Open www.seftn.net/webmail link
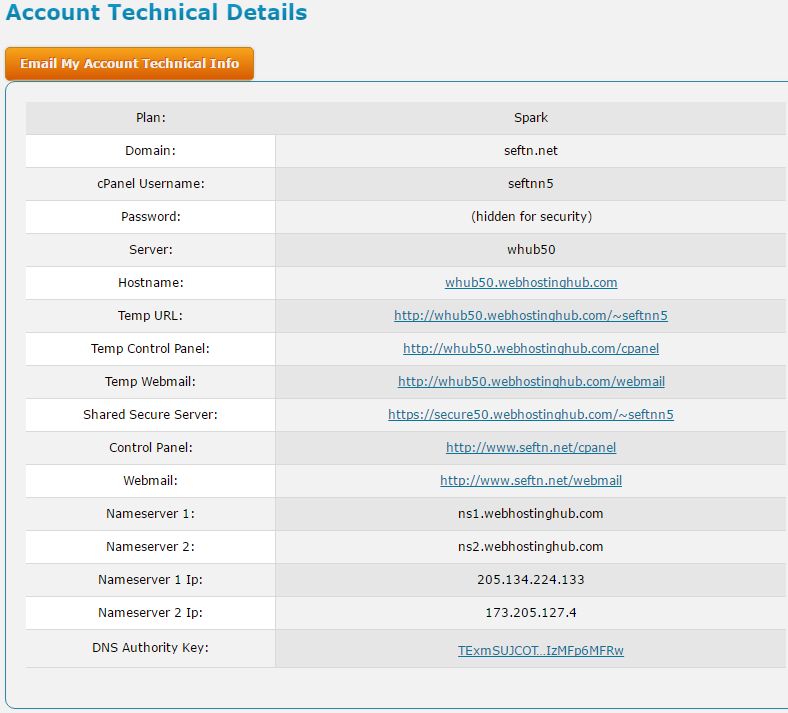The width and height of the screenshot is (788, 713). pos(531,480)
